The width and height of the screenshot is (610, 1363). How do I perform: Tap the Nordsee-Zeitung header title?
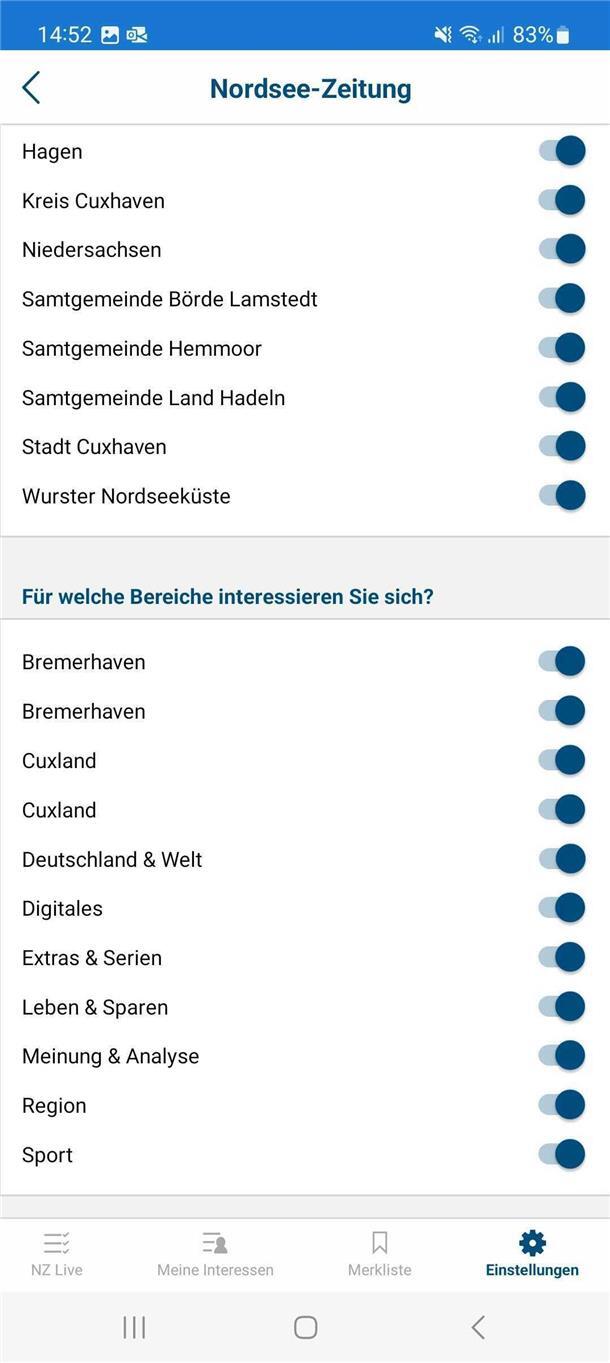click(x=310, y=89)
